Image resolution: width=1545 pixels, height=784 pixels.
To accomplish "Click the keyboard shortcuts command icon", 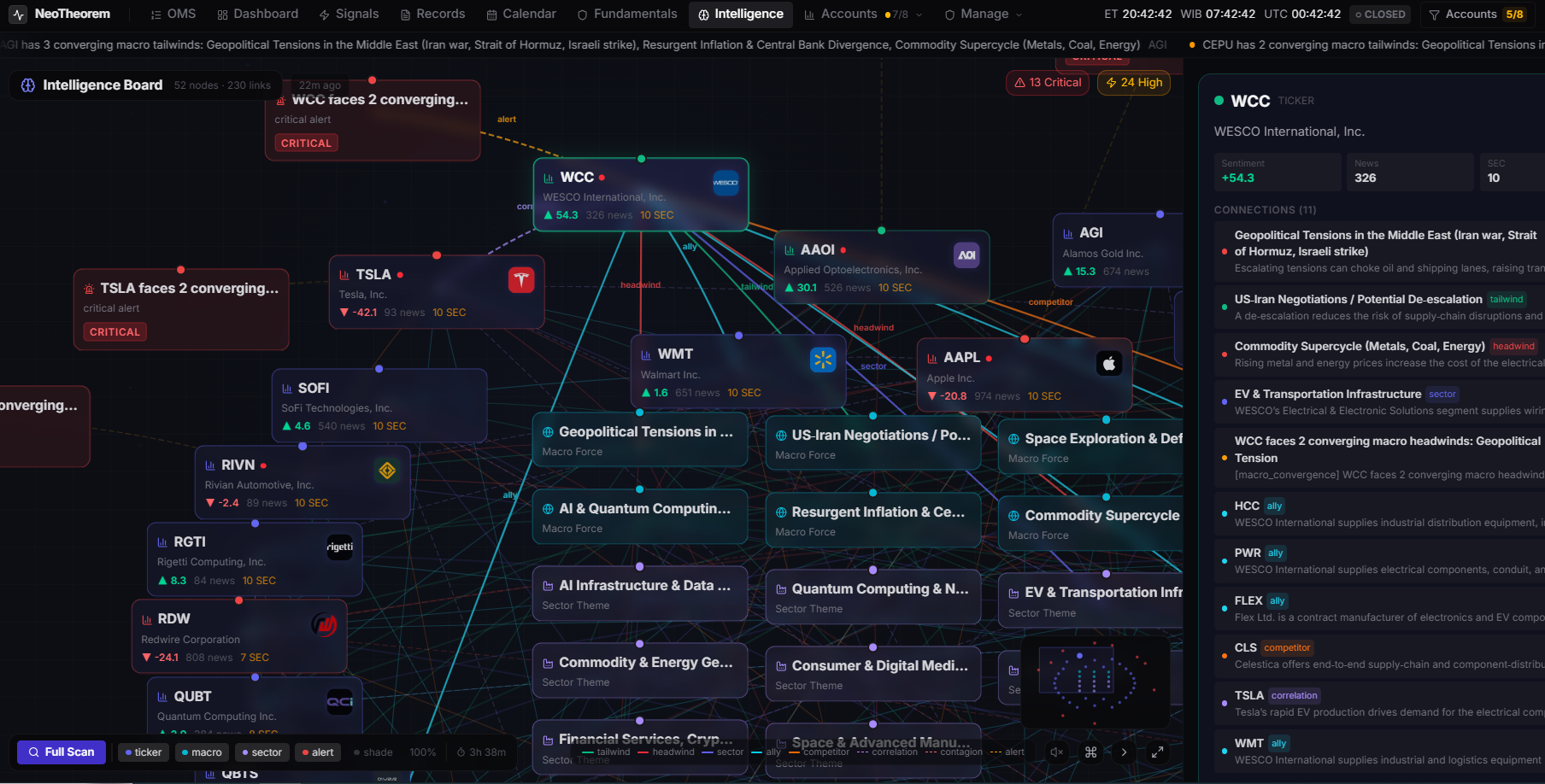I will (1090, 752).
